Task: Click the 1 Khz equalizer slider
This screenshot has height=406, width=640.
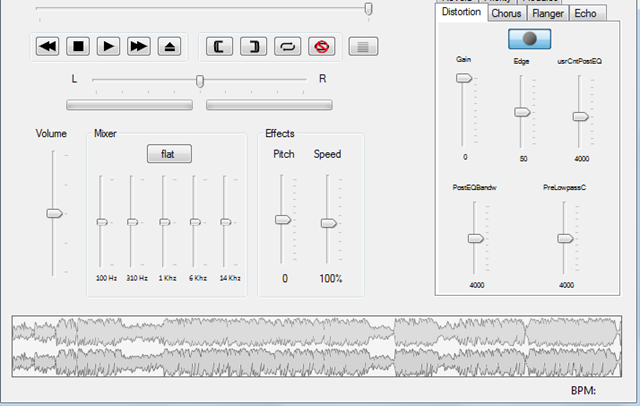Action: point(164,222)
